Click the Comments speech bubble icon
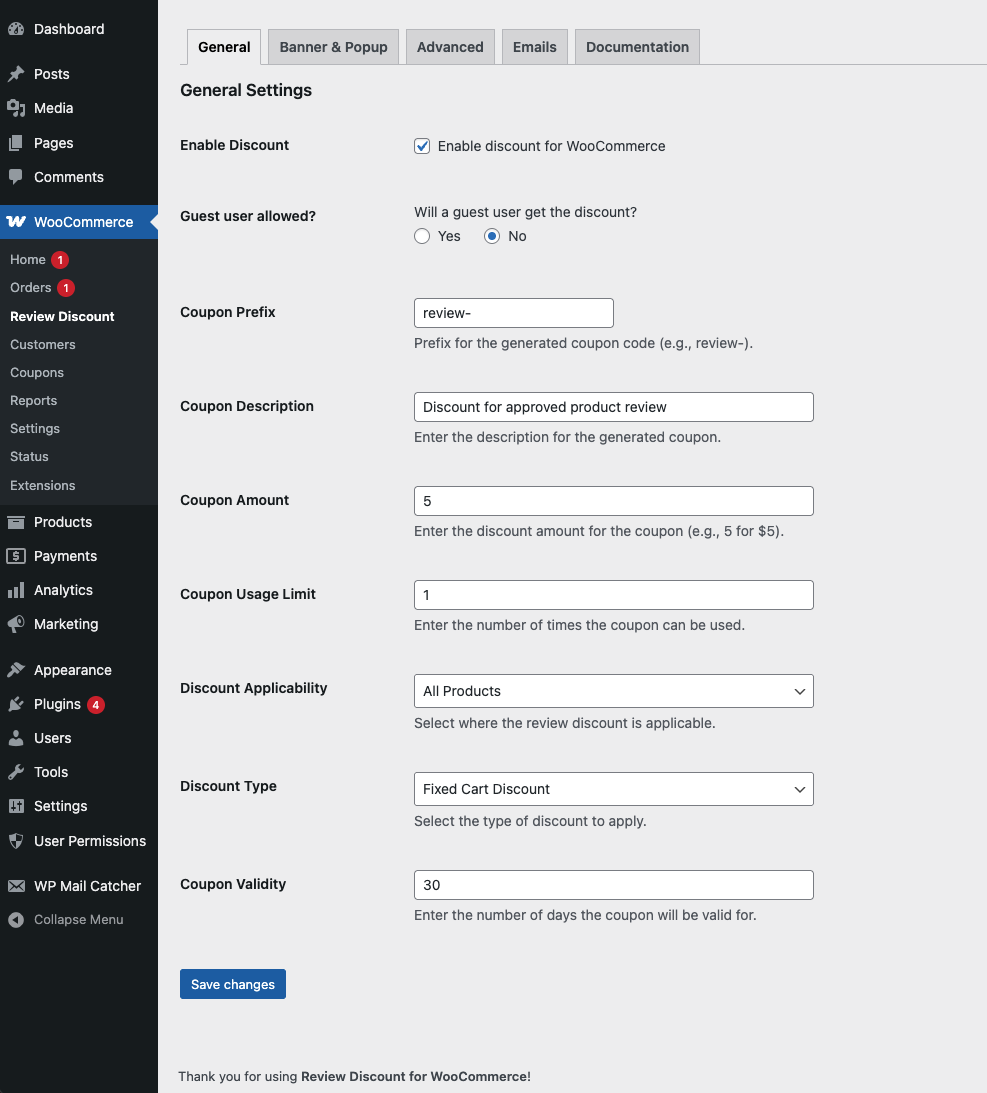This screenshot has width=987, height=1093. pyautogui.click(x=16, y=177)
